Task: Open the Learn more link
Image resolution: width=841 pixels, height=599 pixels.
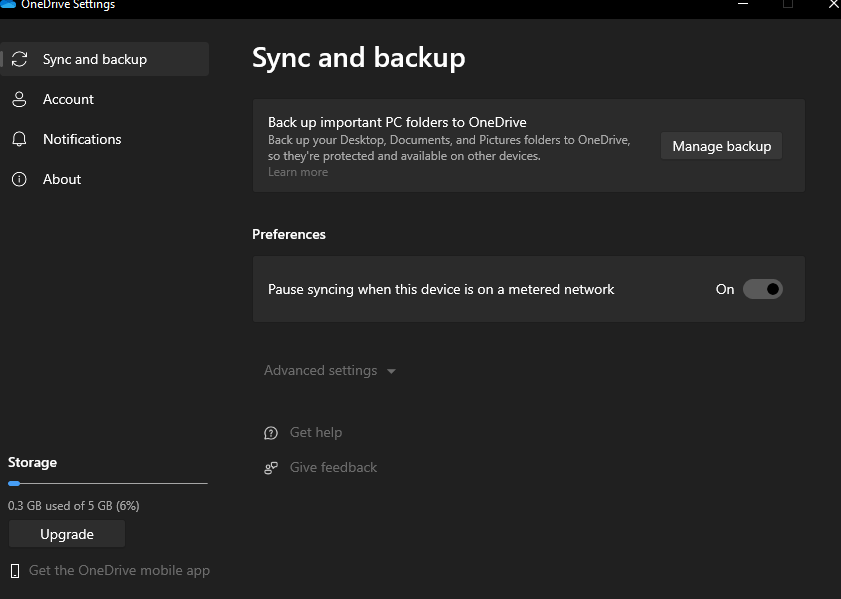Action: (298, 172)
